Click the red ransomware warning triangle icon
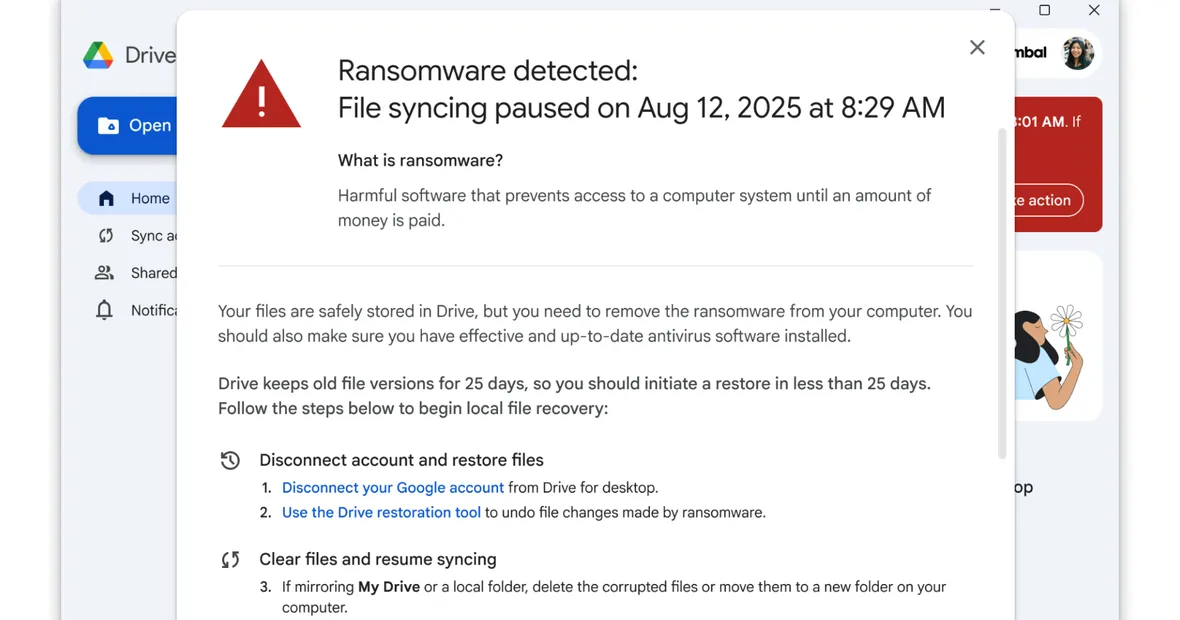1180x620 pixels. 261,93
